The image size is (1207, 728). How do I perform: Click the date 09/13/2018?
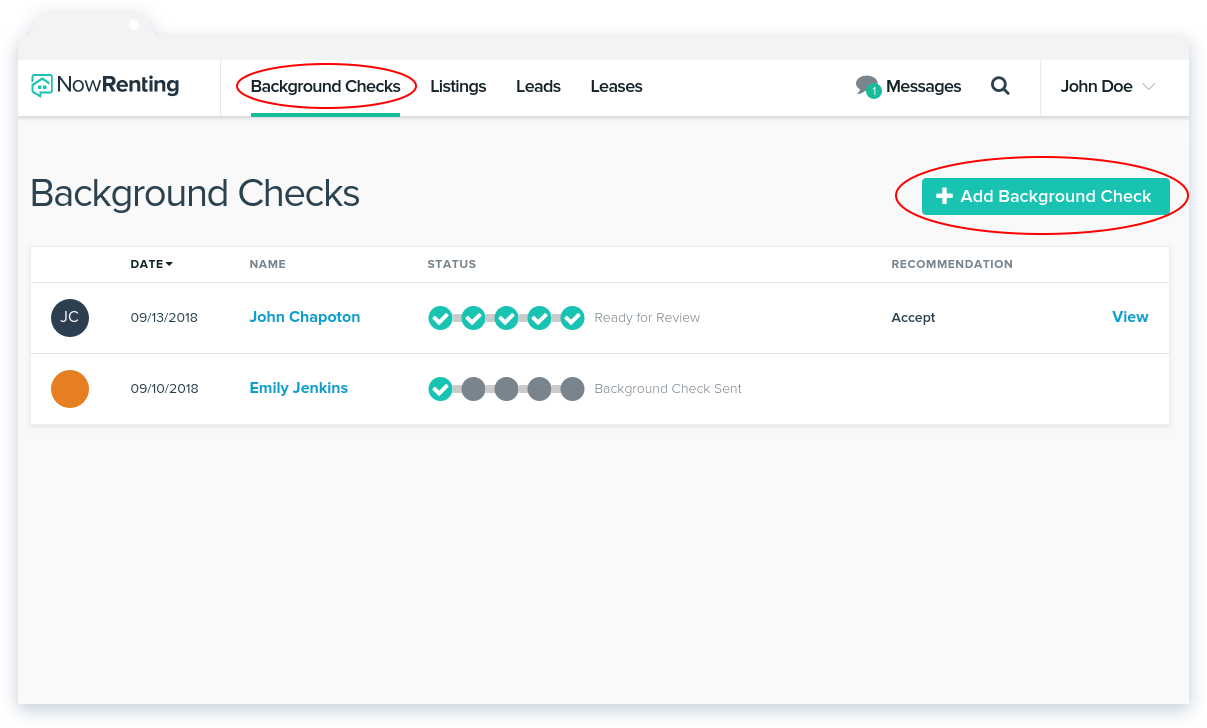coord(164,318)
